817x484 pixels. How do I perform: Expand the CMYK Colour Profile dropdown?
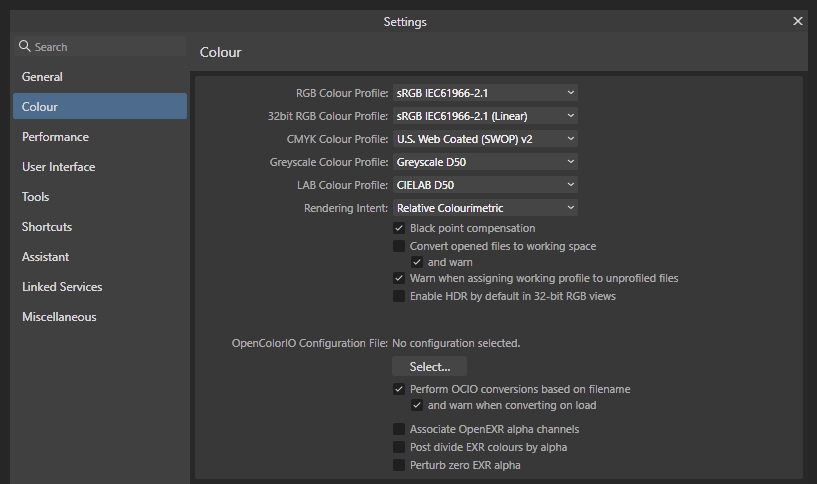point(485,139)
